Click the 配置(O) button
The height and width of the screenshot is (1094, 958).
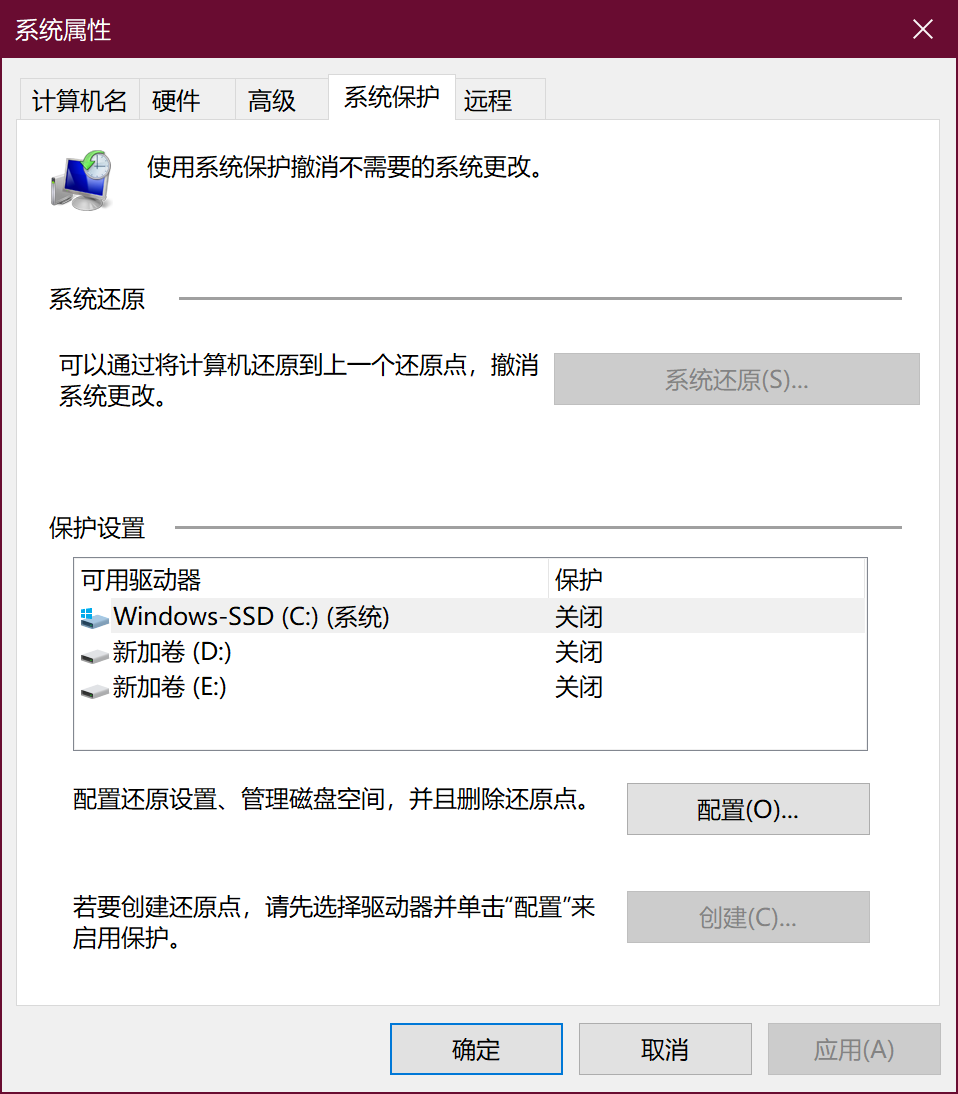[x=747, y=809]
